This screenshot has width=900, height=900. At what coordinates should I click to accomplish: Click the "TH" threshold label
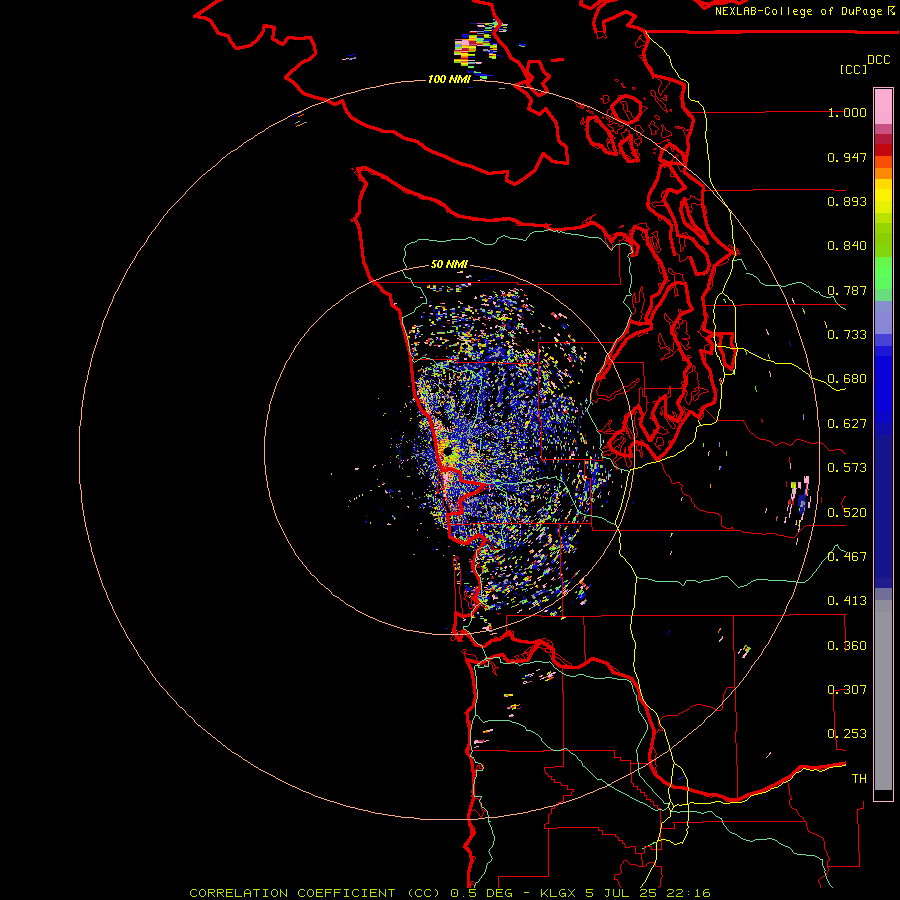(859, 779)
